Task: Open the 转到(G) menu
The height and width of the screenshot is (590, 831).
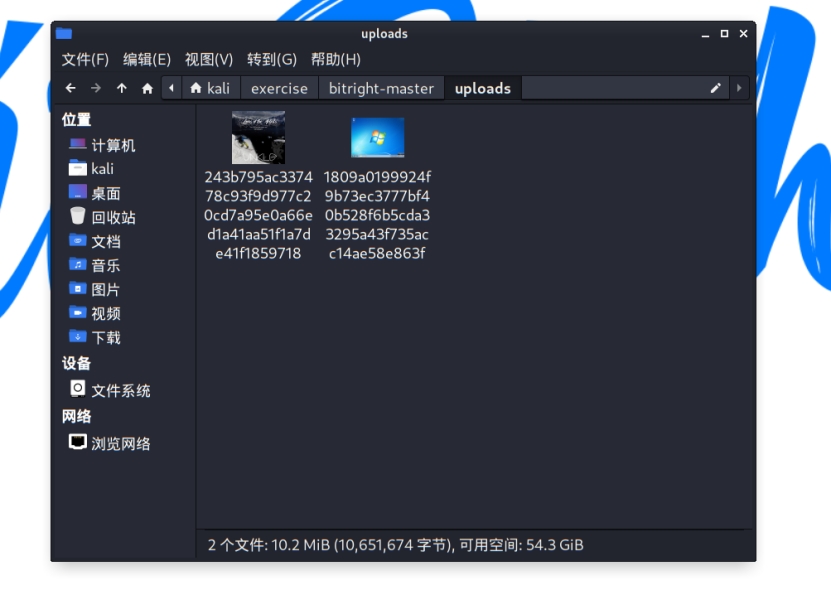Action: 272,60
